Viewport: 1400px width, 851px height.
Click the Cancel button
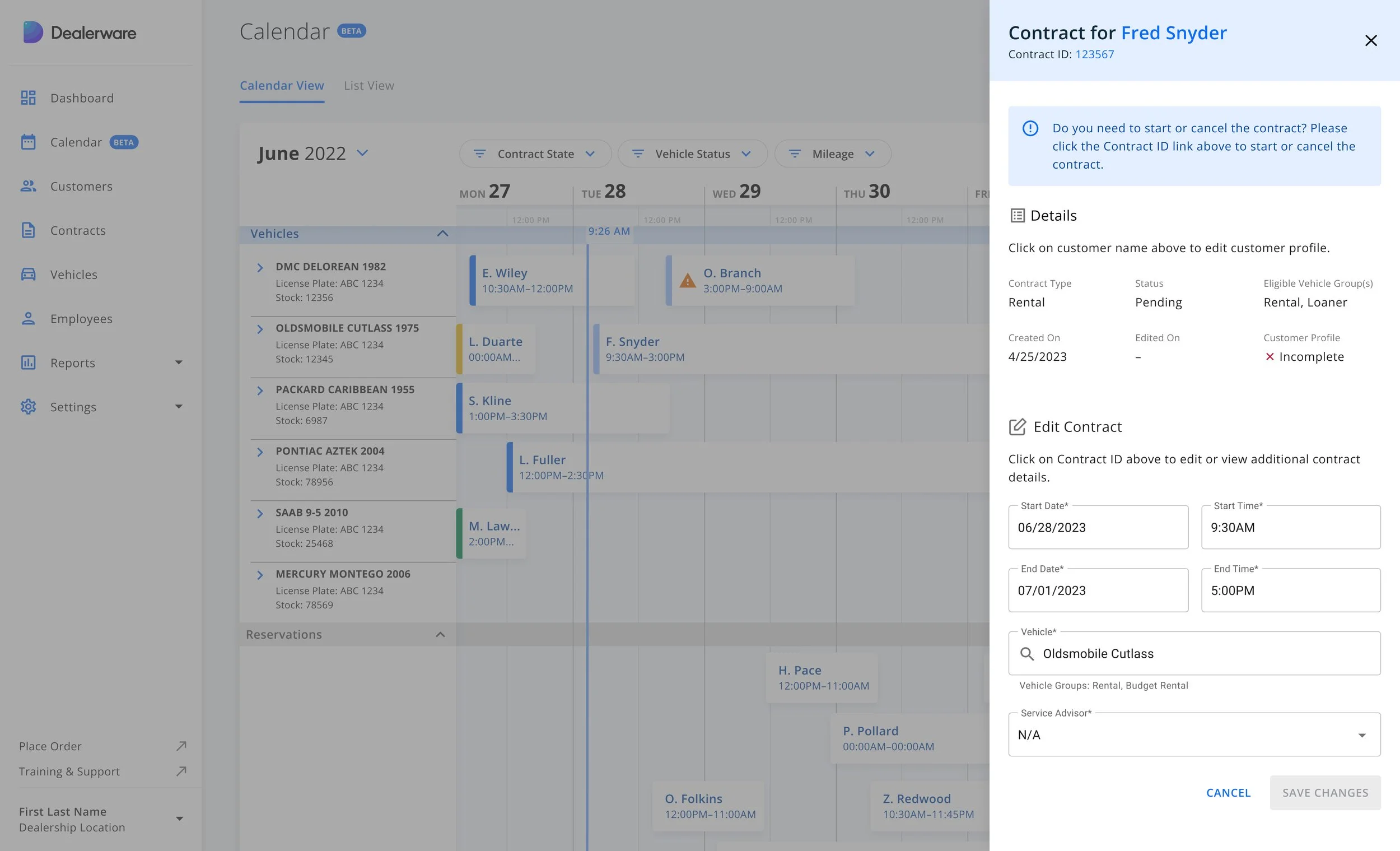pos(1228,792)
